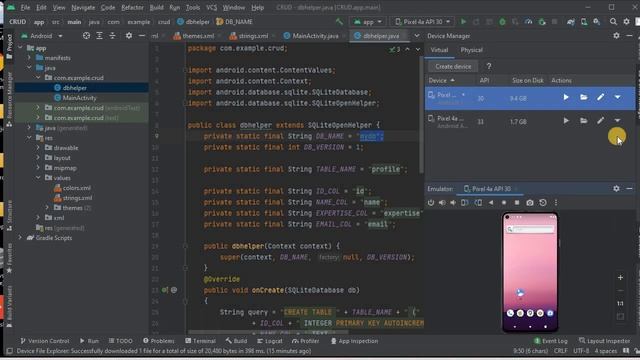Select MainActivity in project tree
The image size is (640, 360).
(79, 98)
